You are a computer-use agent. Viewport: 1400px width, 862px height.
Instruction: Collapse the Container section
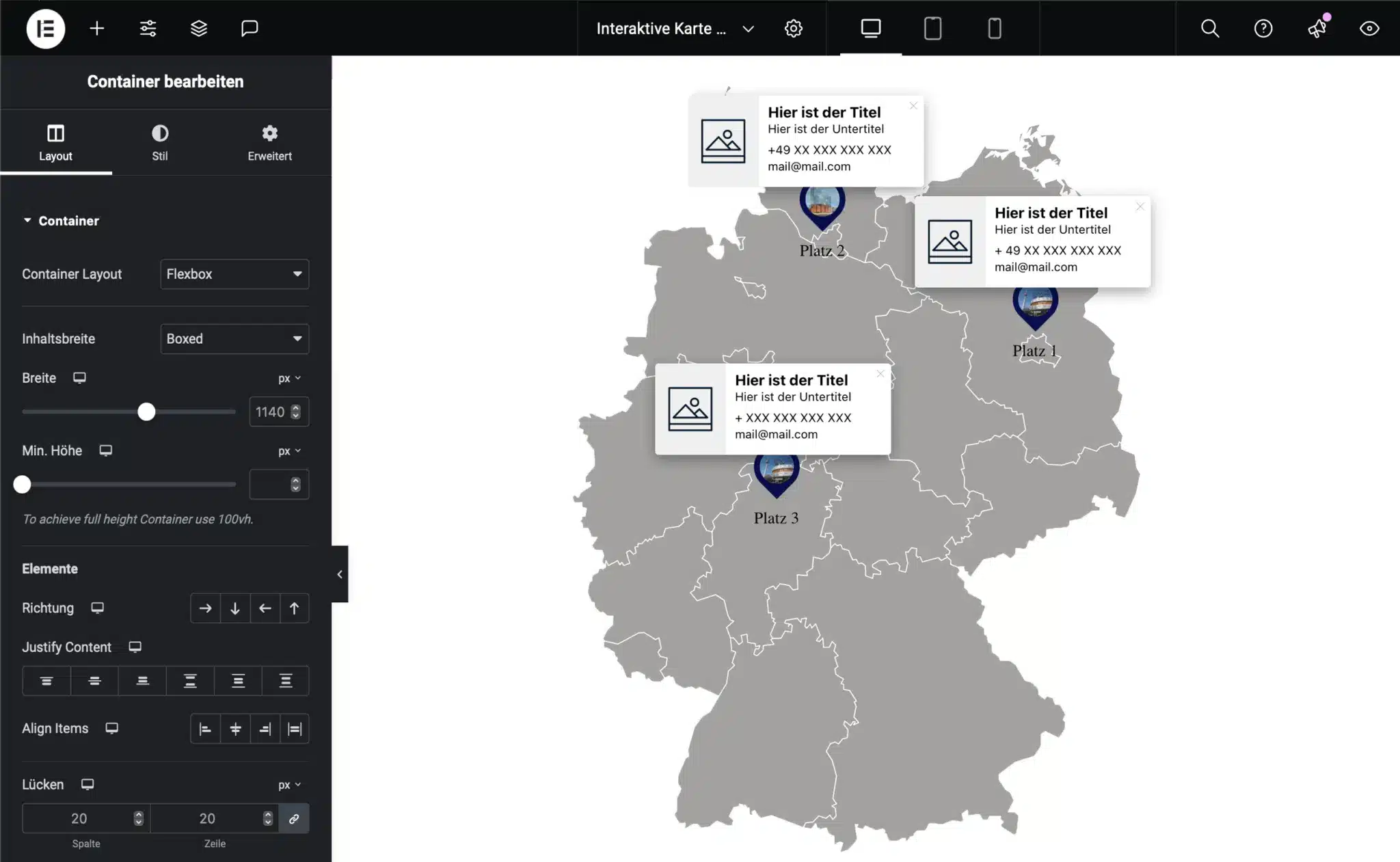27,221
